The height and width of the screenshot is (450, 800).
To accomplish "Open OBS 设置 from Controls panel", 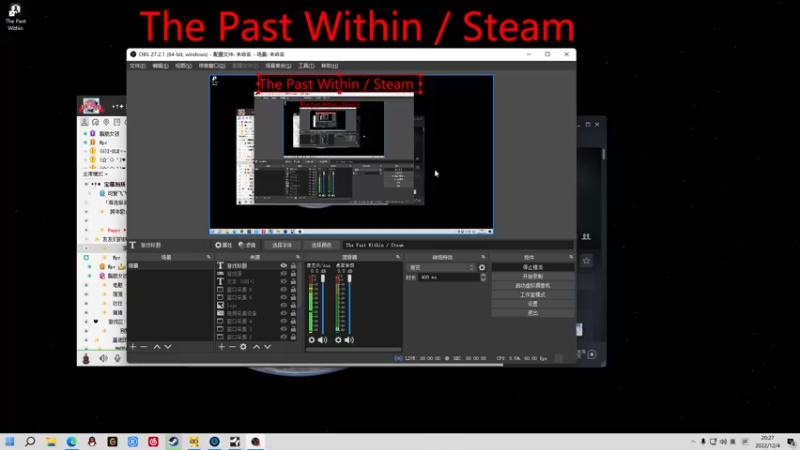I will coord(533,304).
